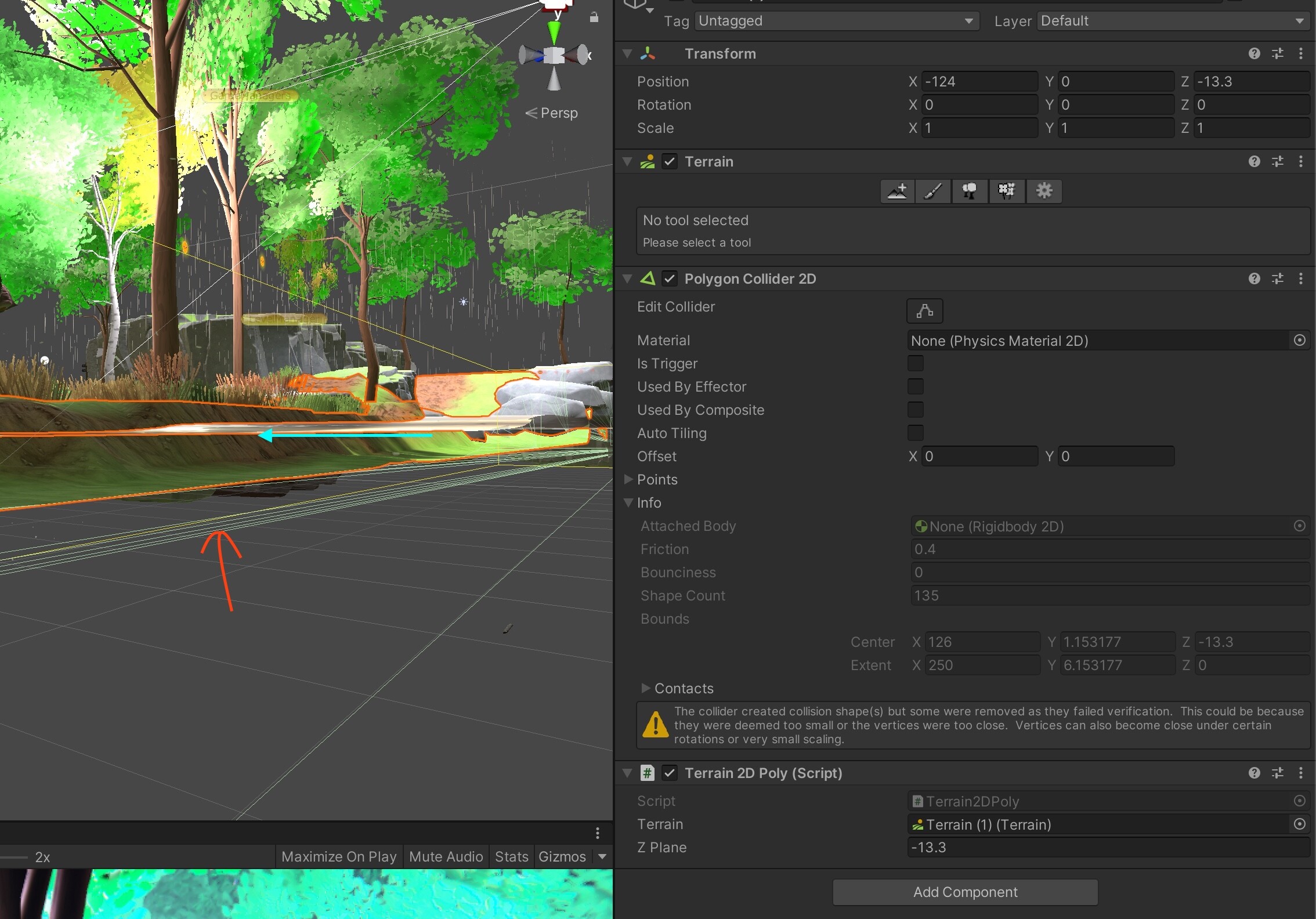This screenshot has width=1316, height=919.
Task: Open Terrain Settings via gear icon
Action: point(1044,191)
